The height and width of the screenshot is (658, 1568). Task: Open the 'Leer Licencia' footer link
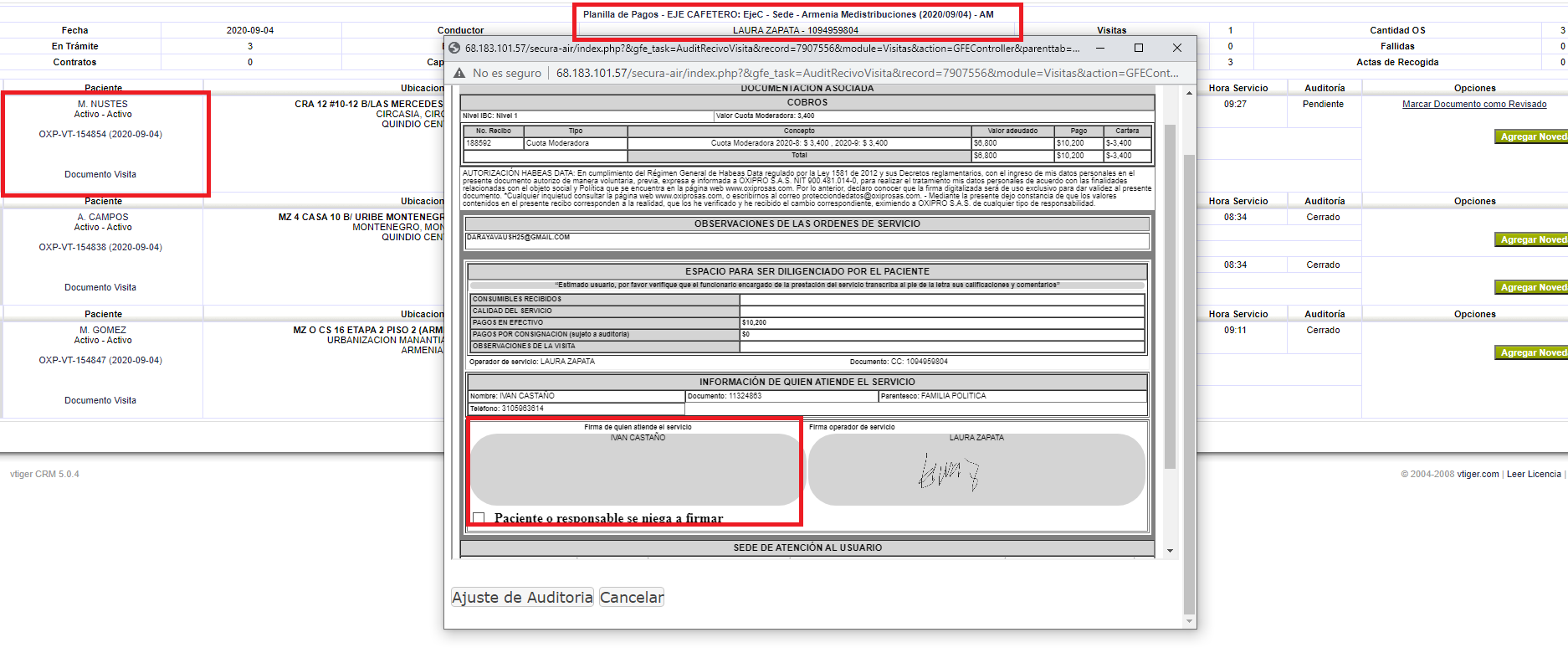(x=1534, y=474)
